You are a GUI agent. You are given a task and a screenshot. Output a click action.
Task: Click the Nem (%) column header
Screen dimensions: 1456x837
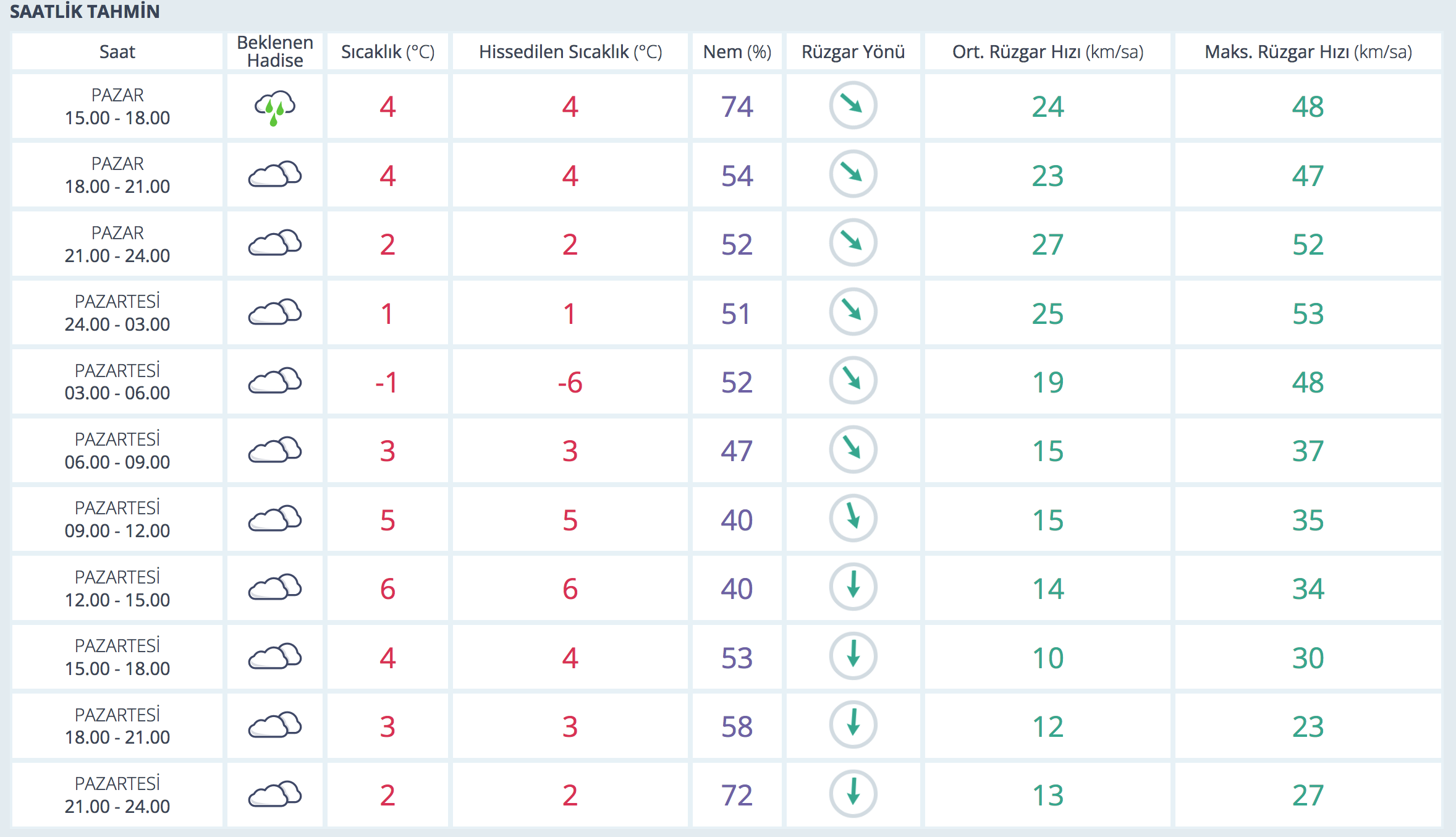(x=737, y=52)
